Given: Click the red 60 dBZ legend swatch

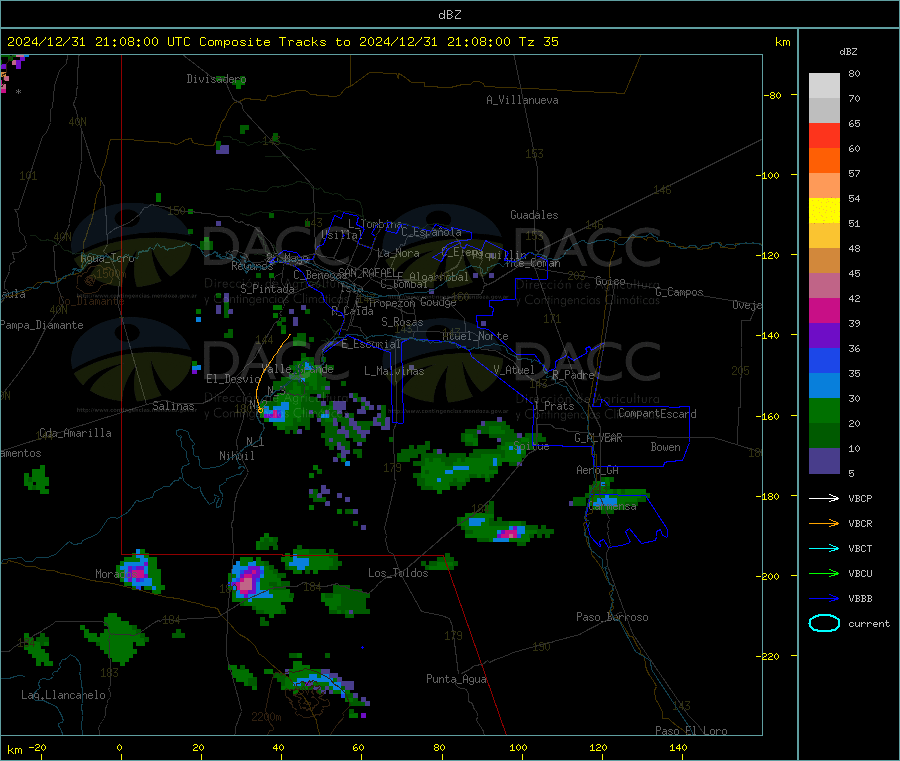Looking at the screenshot, I should point(824,135).
